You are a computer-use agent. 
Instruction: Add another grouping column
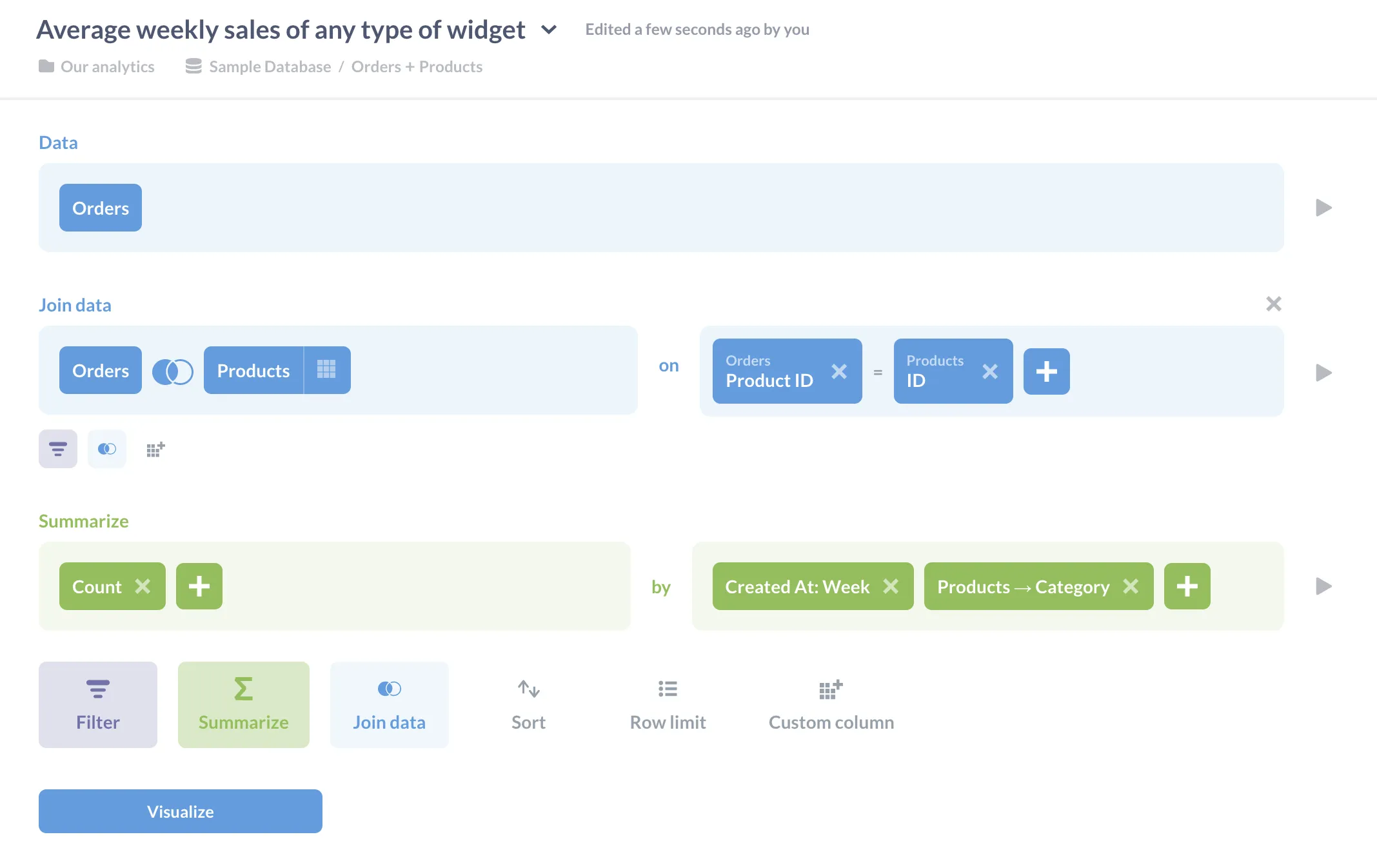pos(1187,586)
